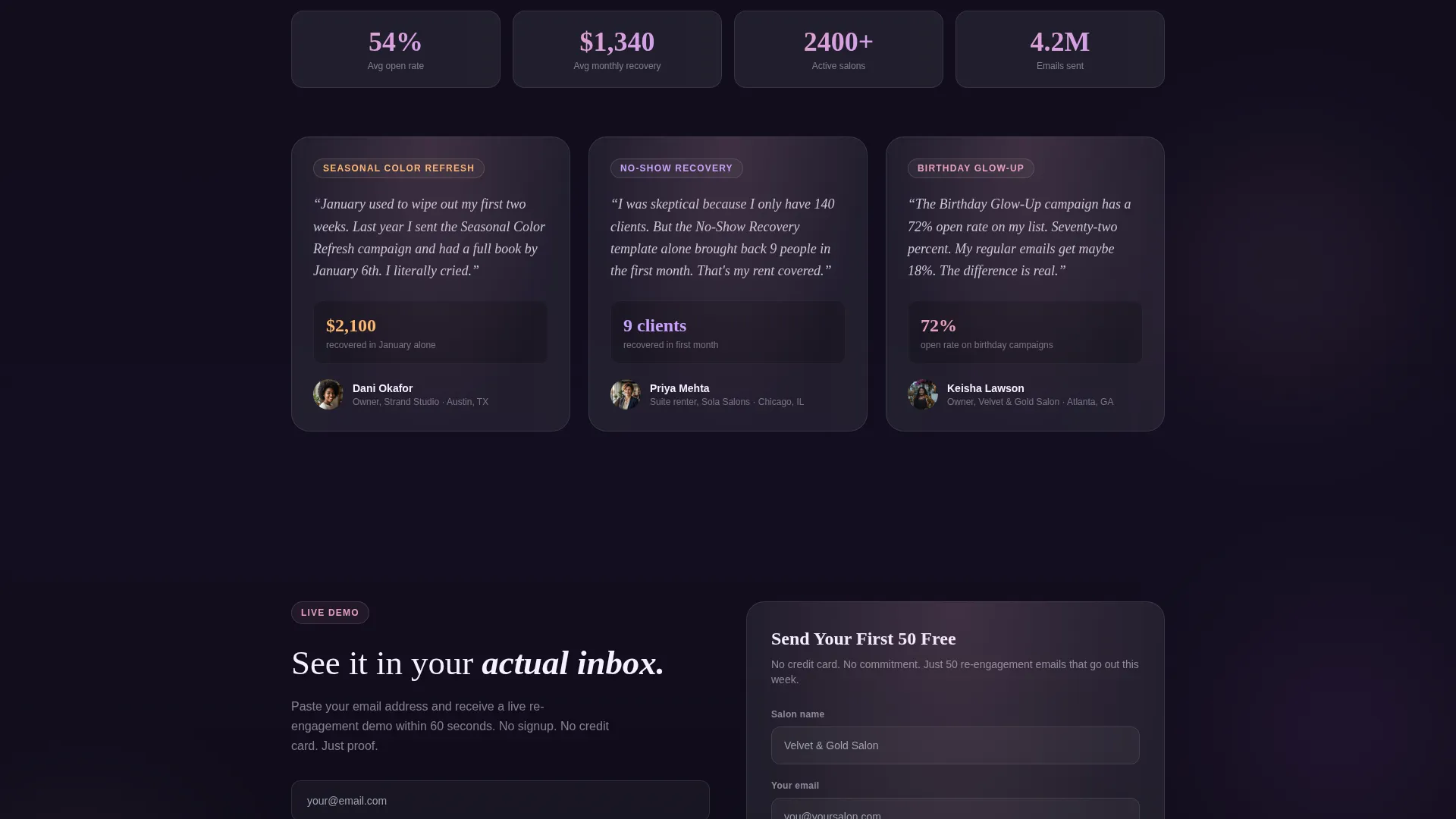Viewport: 1456px width, 819px height.
Task: Click the Live Demo badge
Action: [x=330, y=613]
